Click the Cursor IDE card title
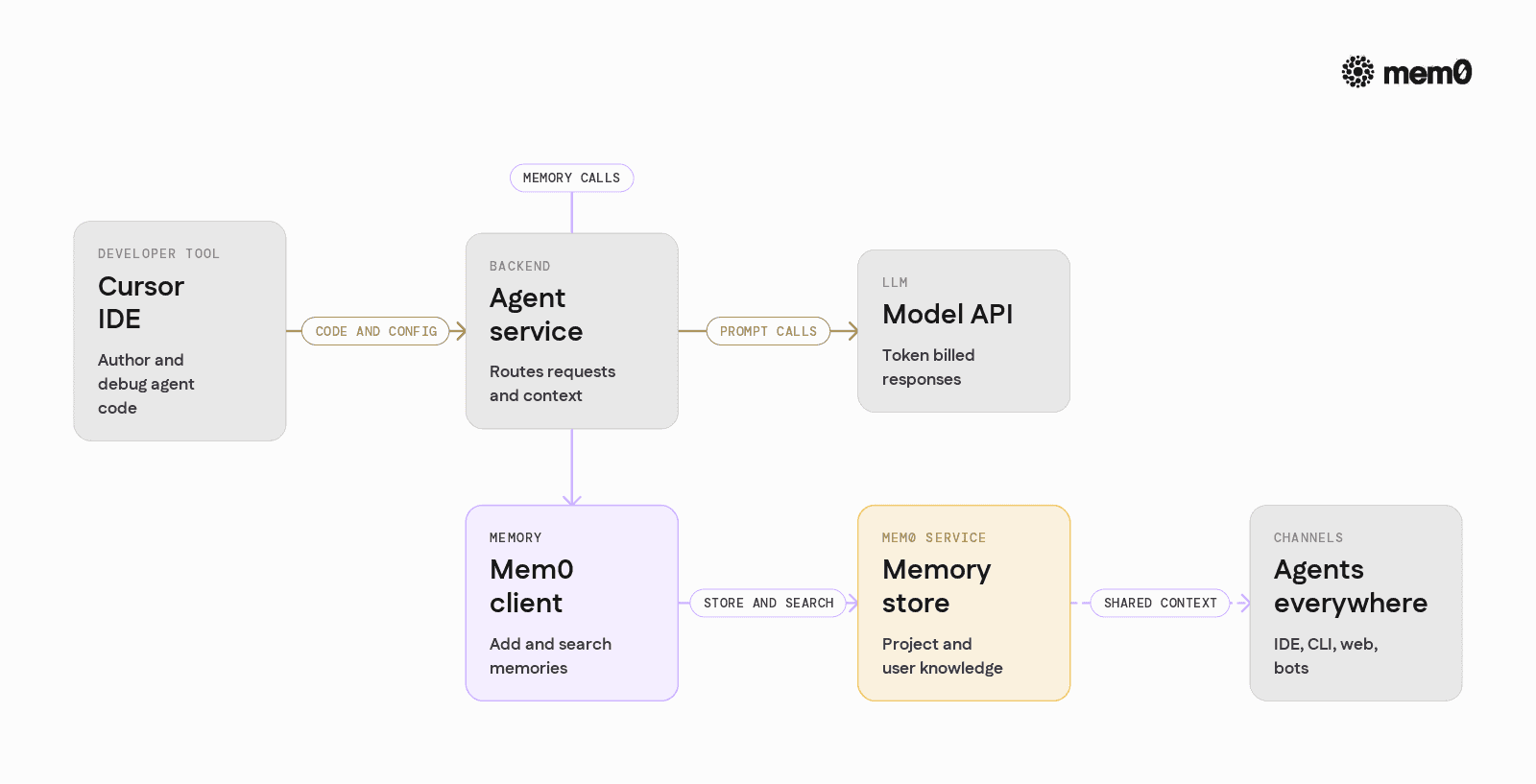 141,302
